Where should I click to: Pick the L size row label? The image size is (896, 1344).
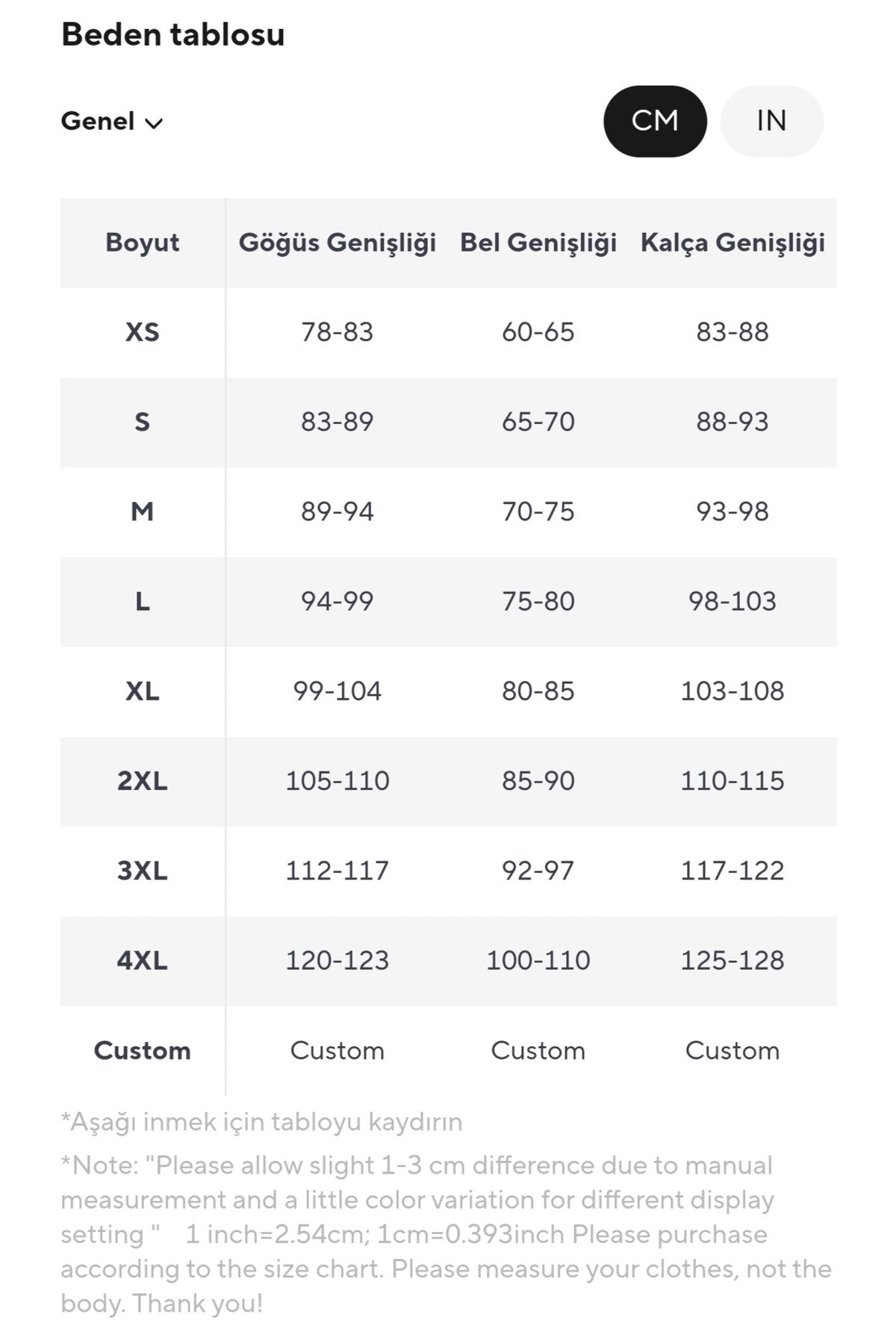(142, 601)
